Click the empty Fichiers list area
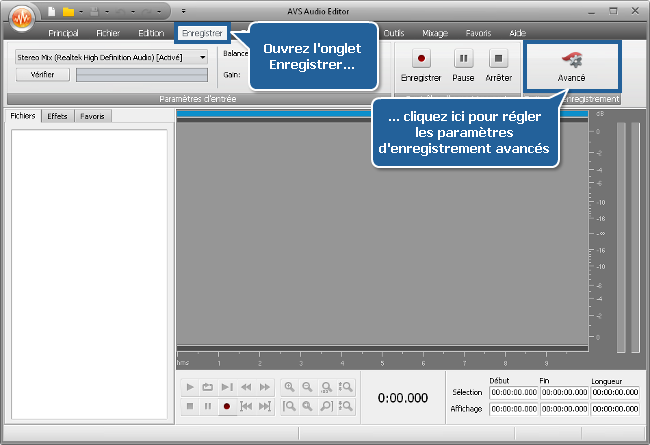650x445 pixels. pyautogui.click(x=89, y=274)
